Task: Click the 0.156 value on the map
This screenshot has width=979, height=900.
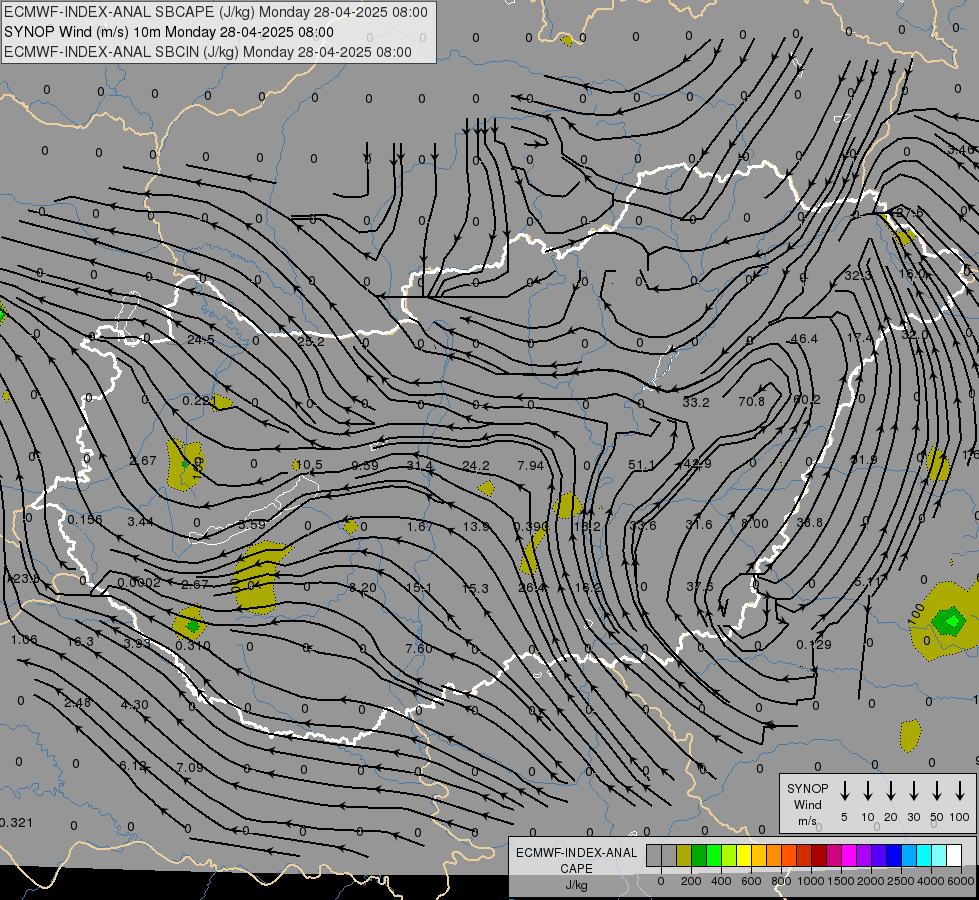Action: click(85, 520)
